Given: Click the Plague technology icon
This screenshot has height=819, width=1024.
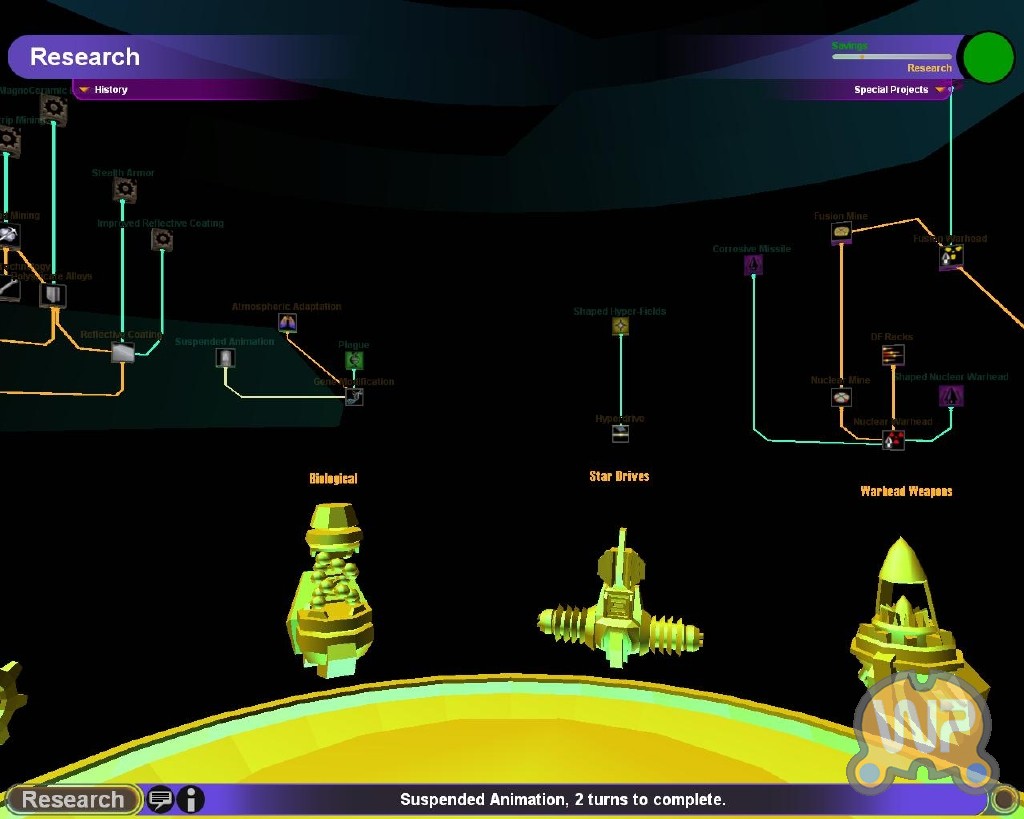Looking at the screenshot, I should (x=354, y=360).
